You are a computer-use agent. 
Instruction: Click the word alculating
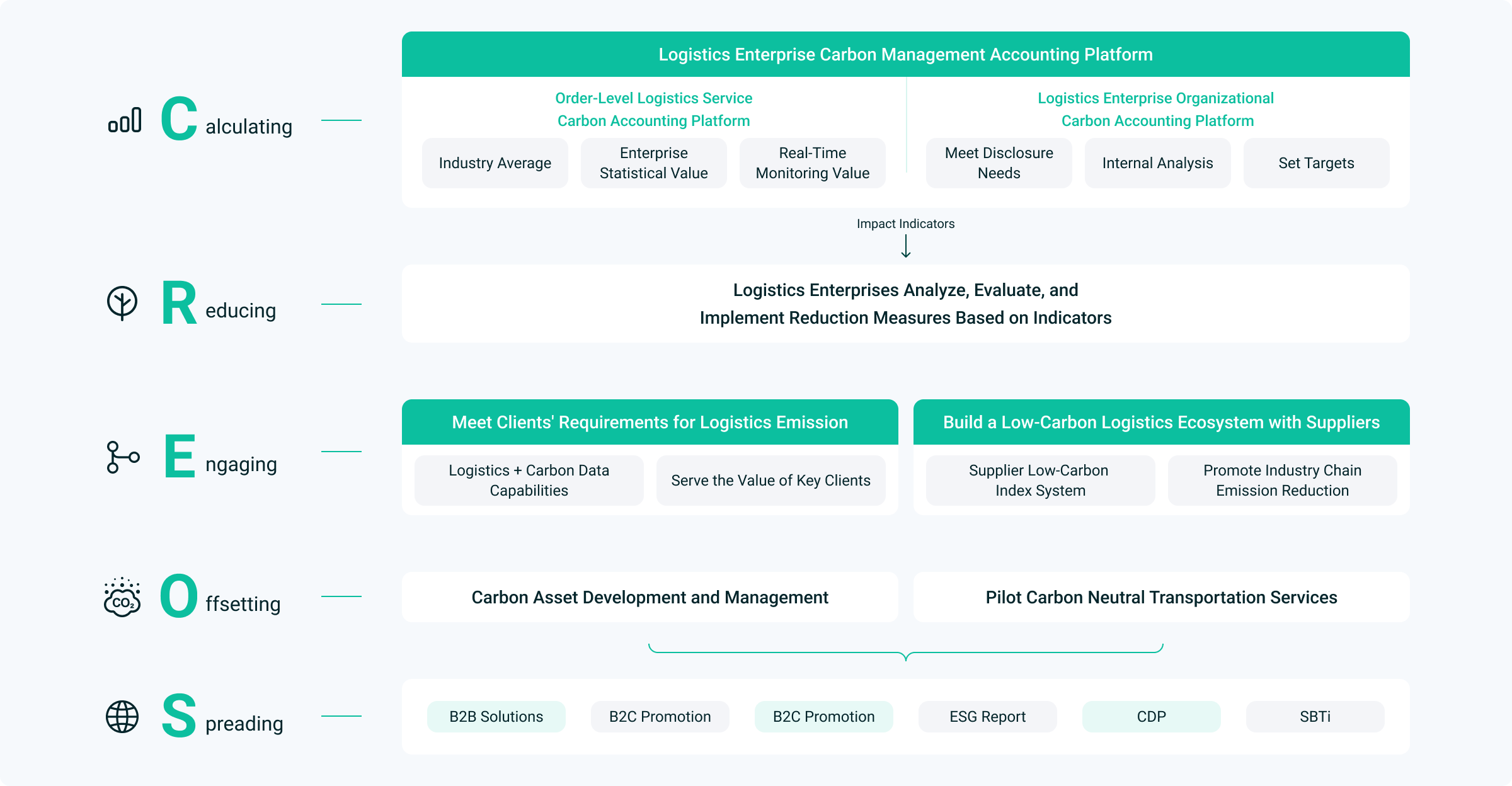[249, 127]
